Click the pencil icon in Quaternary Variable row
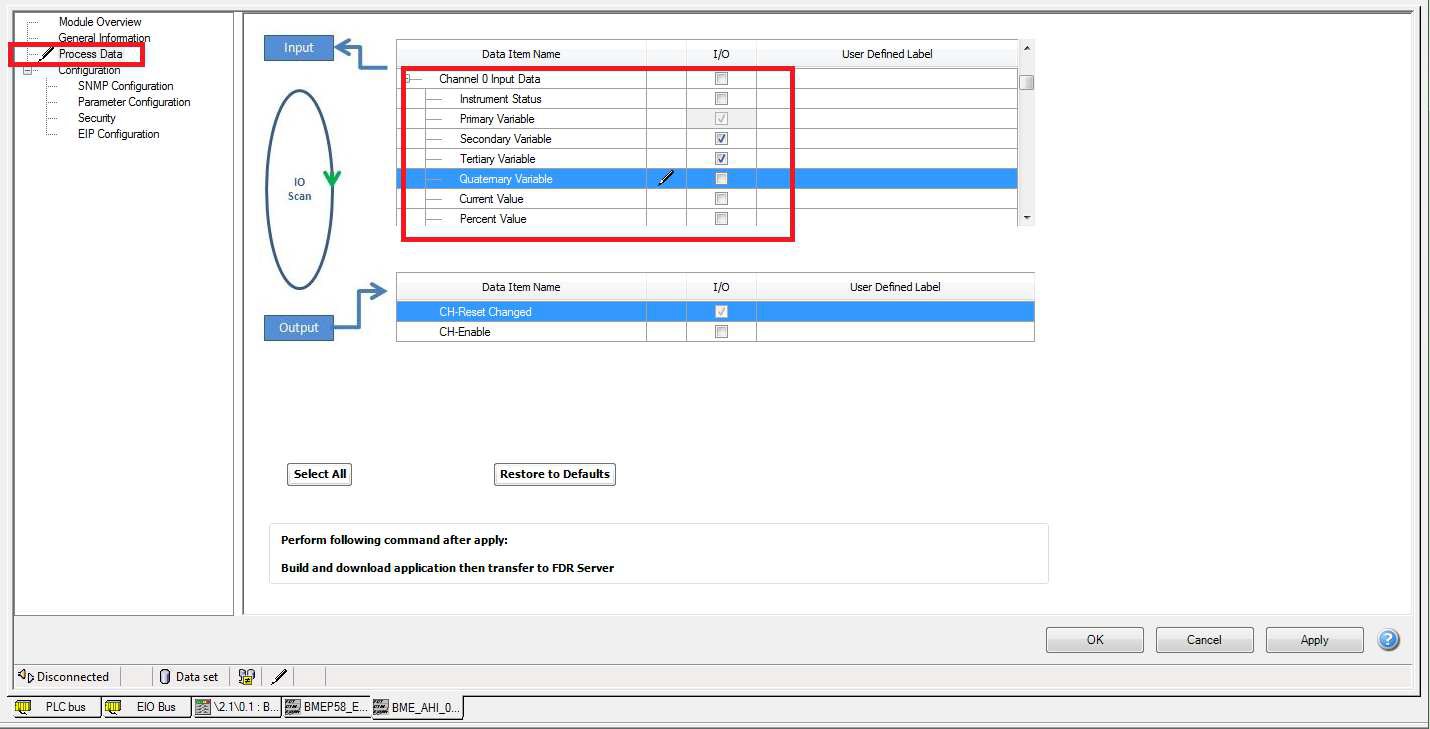The height and width of the screenshot is (729, 1430). point(666,178)
